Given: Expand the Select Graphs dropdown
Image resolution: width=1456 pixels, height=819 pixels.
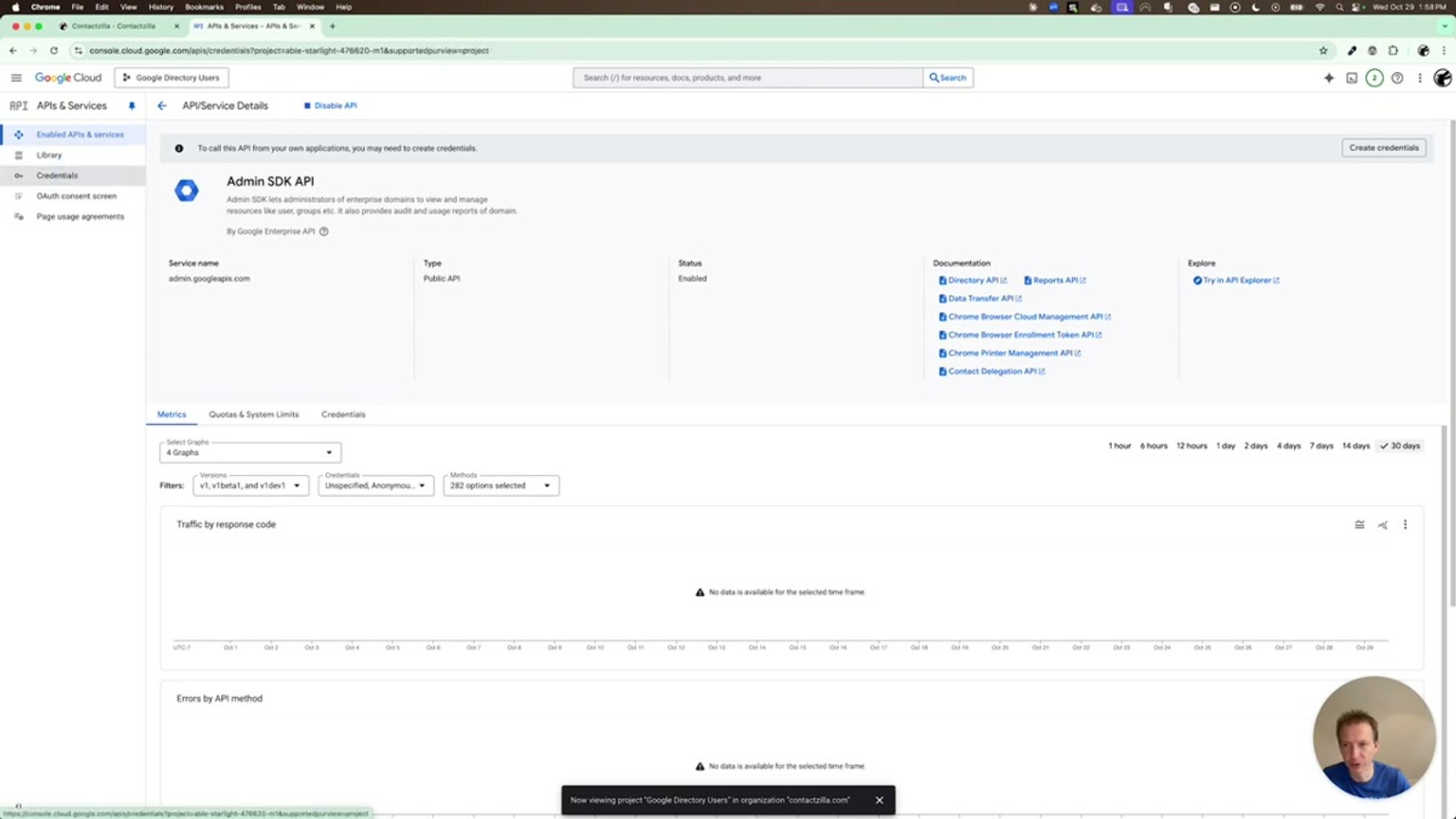Looking at the screenshot, I should [x=250, y=452].
